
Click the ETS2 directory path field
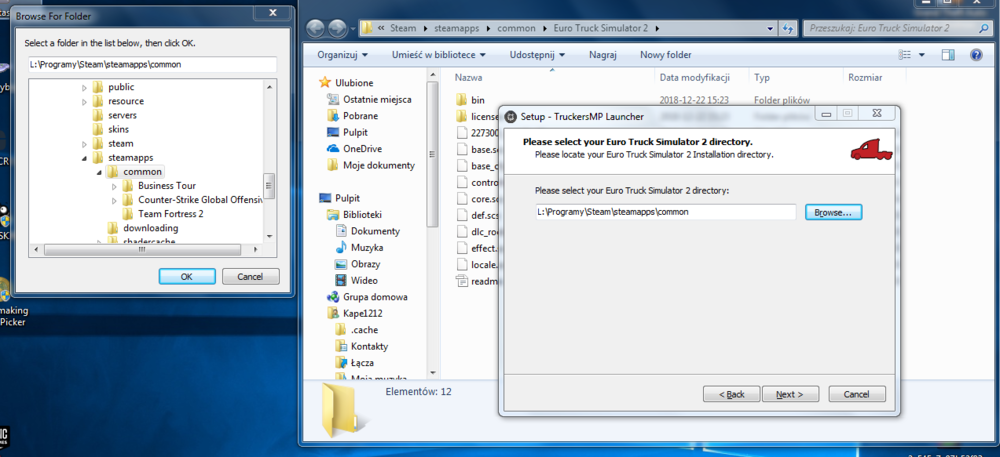pos(665,212)
